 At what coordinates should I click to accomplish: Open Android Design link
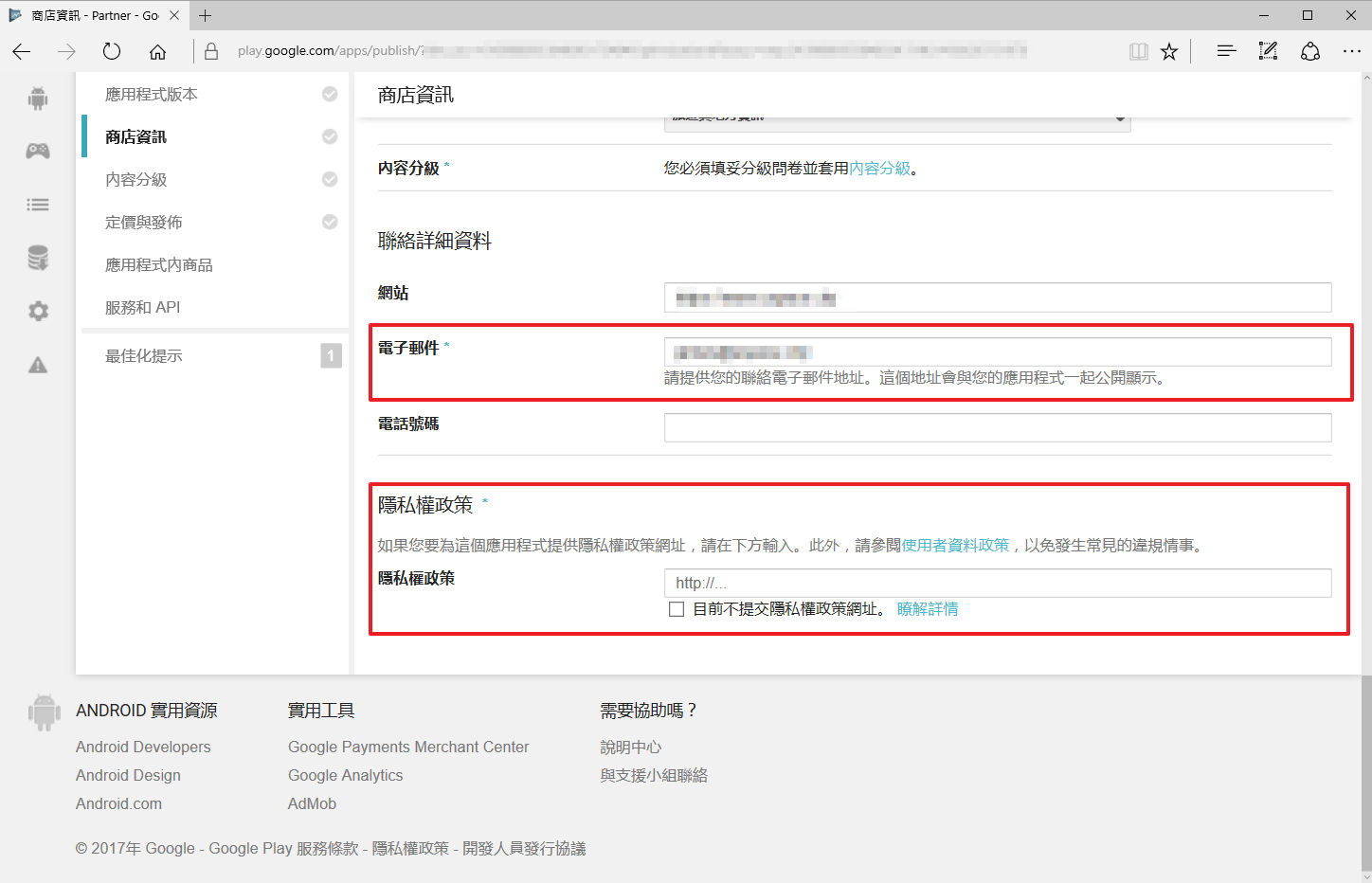[128, 775]
